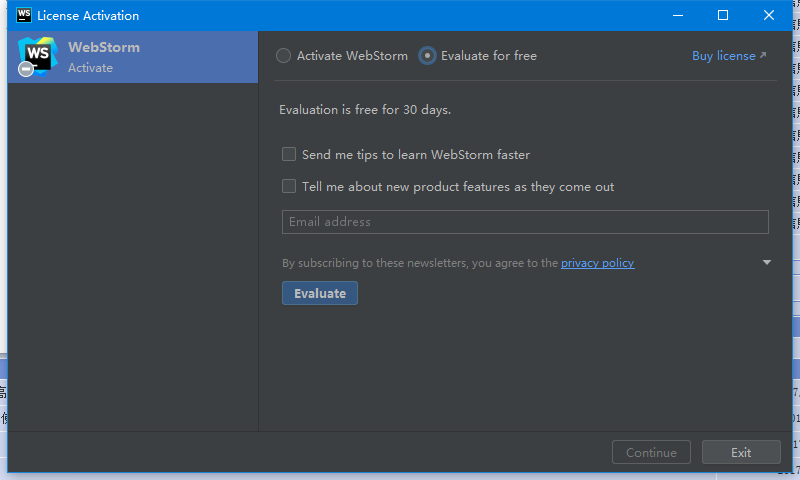Click the Continue button
The image size is (800, 480).
tap(651, 452)
